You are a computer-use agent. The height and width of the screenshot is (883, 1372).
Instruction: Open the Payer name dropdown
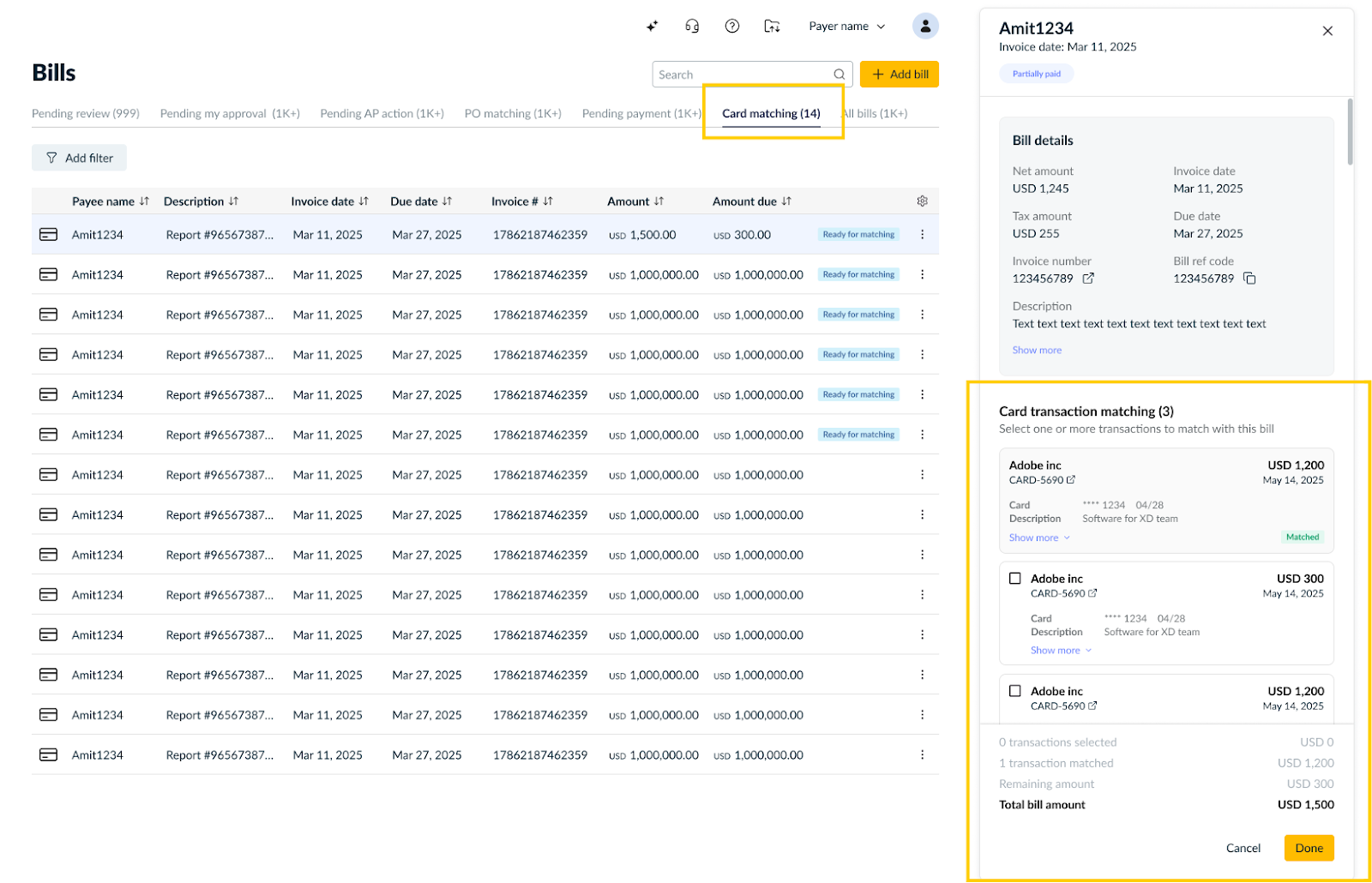(847, 27)
